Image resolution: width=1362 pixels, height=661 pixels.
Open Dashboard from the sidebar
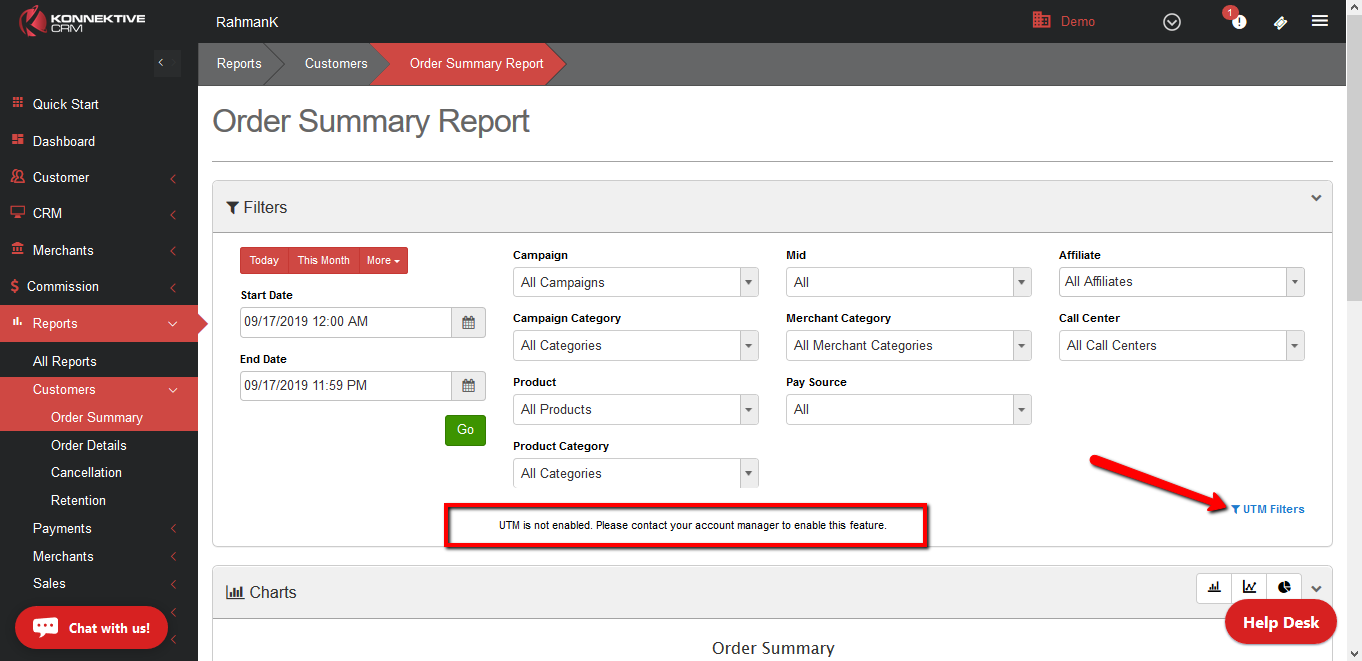pyautogui.click(x=64, y=141)
